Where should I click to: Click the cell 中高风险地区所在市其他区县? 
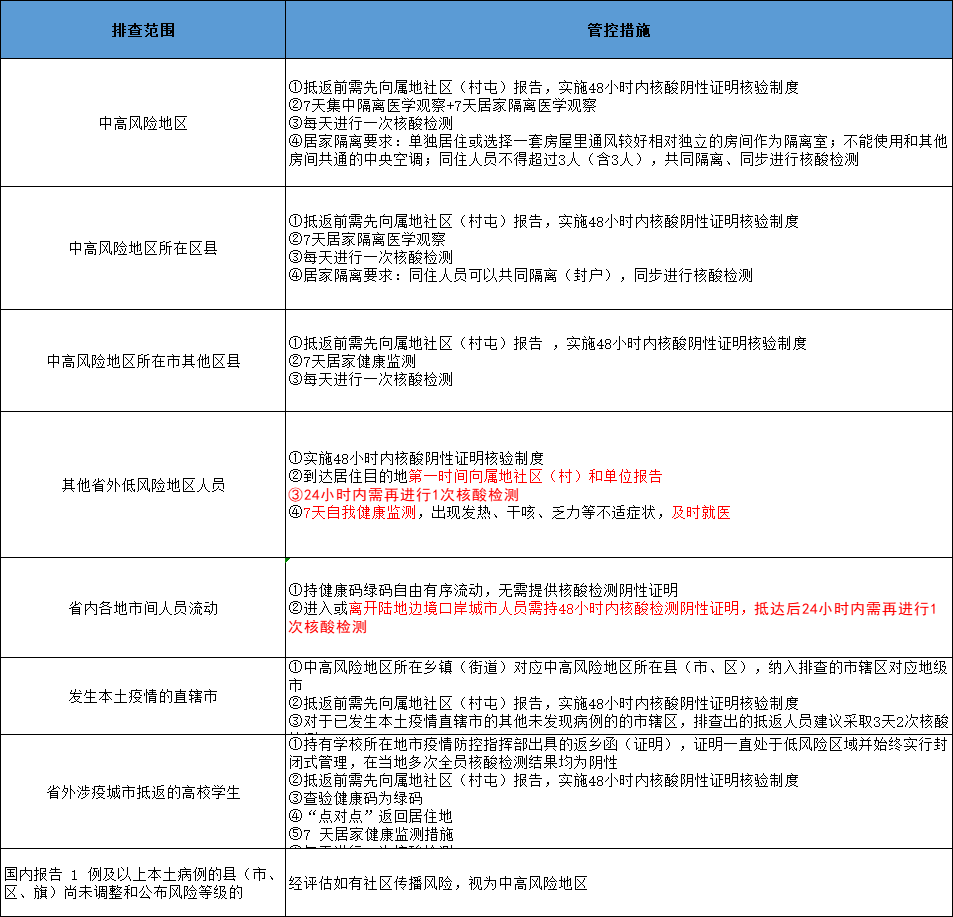point(143,361)
